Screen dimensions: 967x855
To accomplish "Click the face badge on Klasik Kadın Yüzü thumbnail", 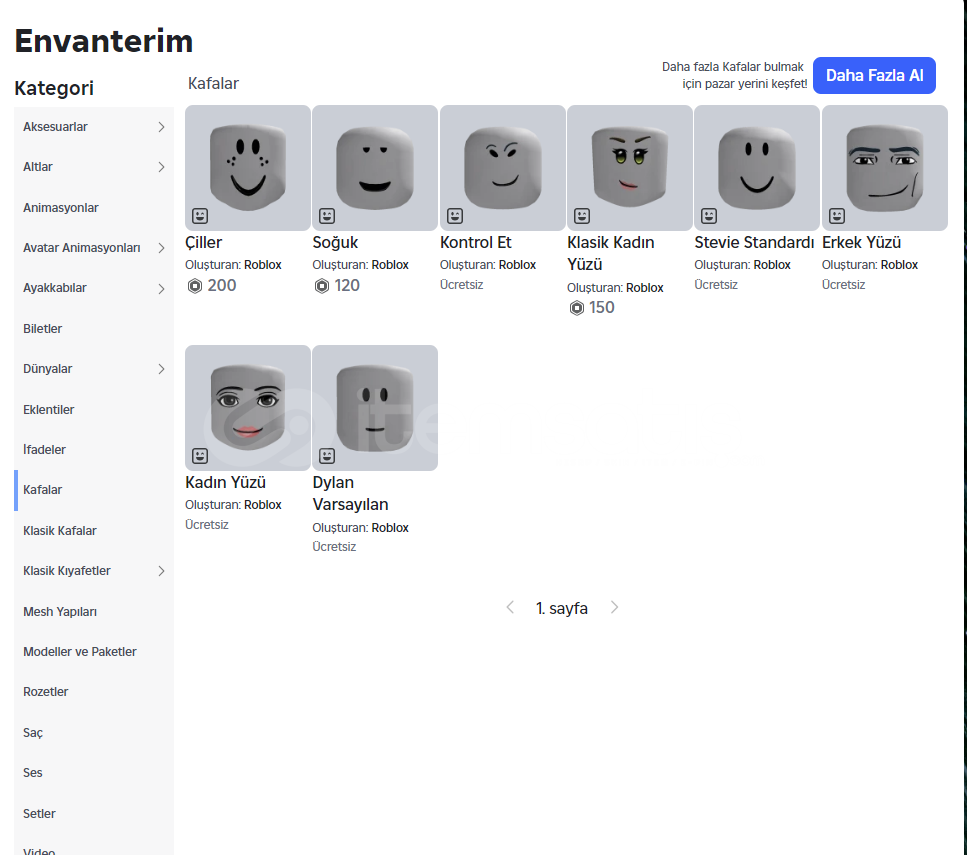I will (x=582, y=216).
